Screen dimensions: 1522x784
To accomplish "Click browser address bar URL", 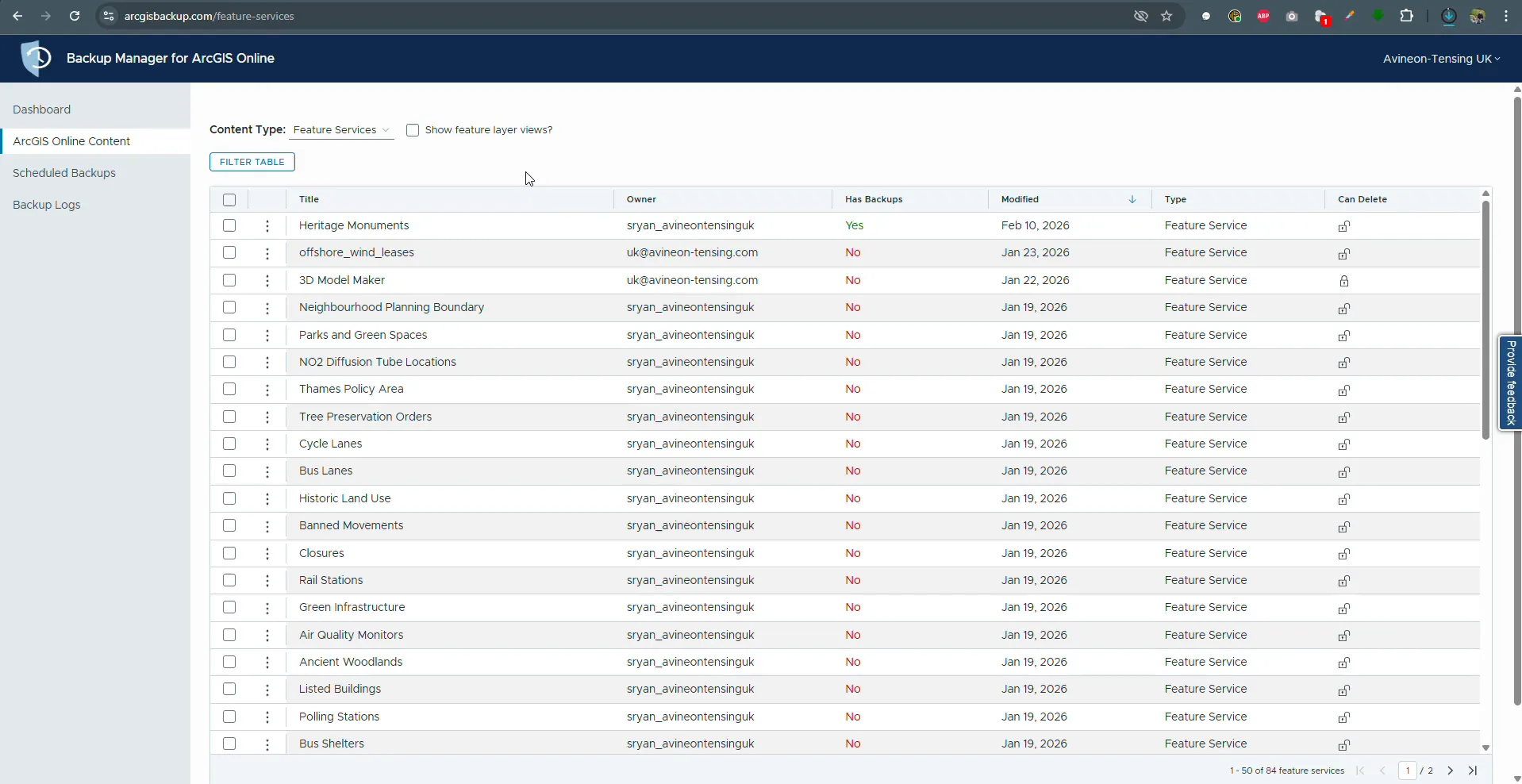I will click(x=209, y=16).
